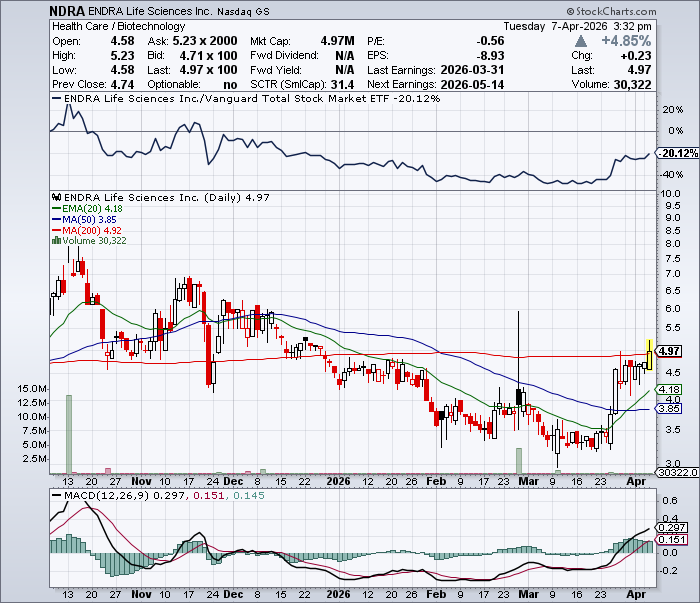700x603 pixels.
Task: Click the yellow highlighted latest candlestick
Action: pyautogui.click(x=649, y=355)
